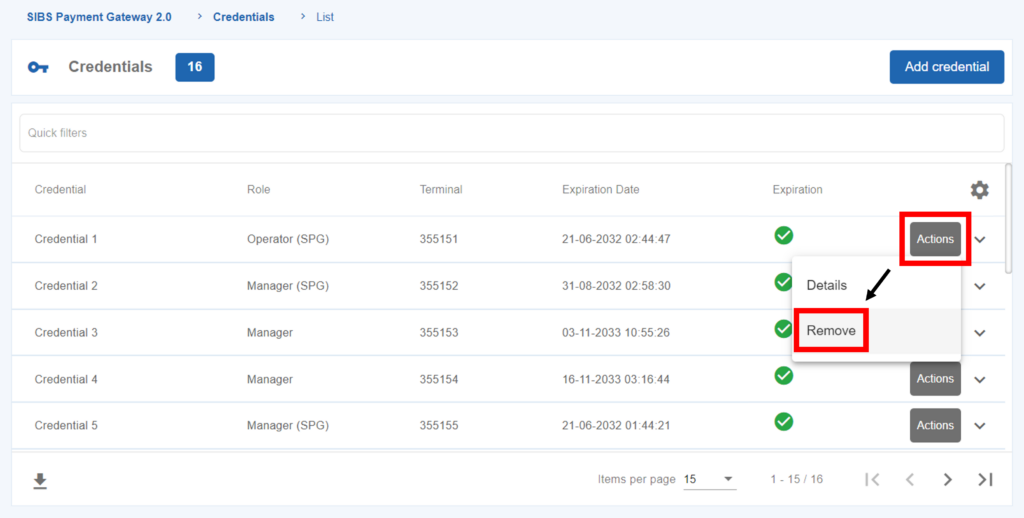This screenshot has width=1024, height=518.
Task: Open the Items per page dropdown
Action: [x=710, y=479]
